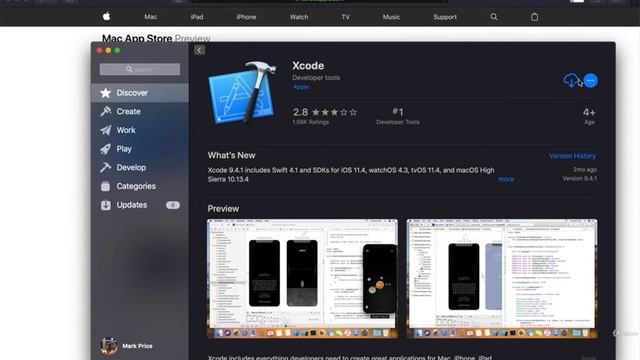The height and width of the screenshot is (360, 640).
Task: Click the Updates download arrow icon
Action: (x=106, y=205)
